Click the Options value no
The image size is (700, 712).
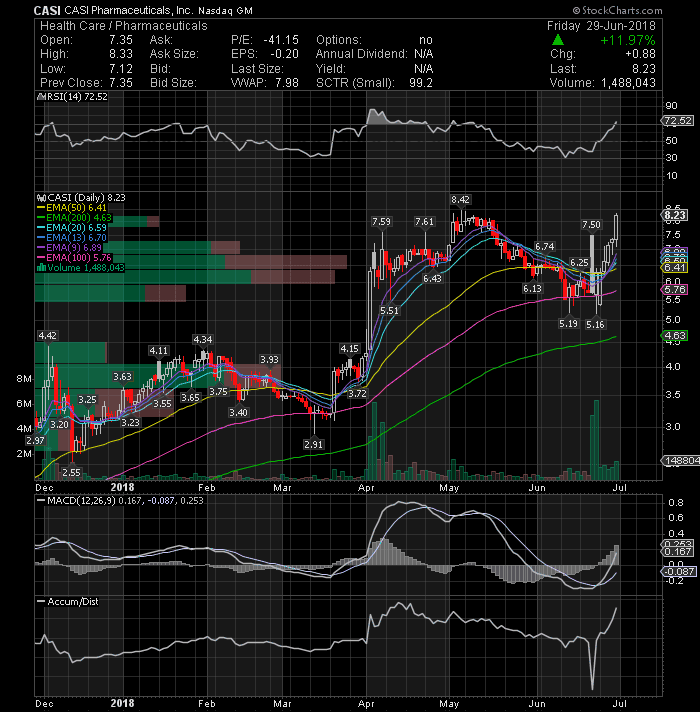(426, 40)
